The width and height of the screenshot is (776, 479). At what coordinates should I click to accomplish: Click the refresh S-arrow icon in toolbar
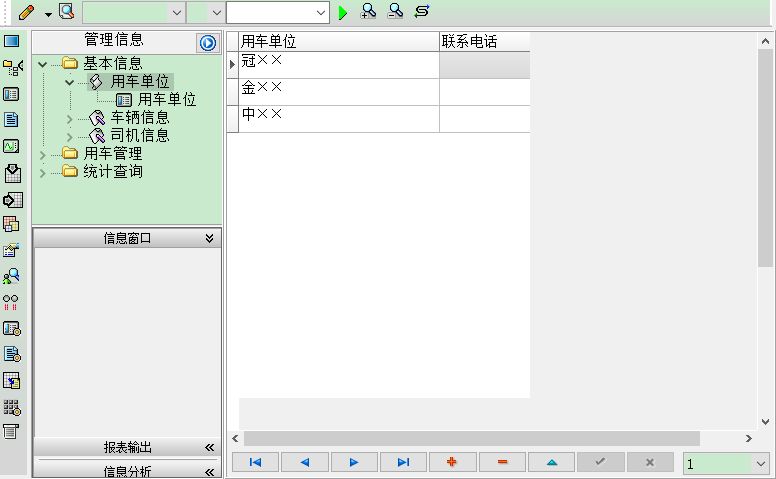pos(422,11)
